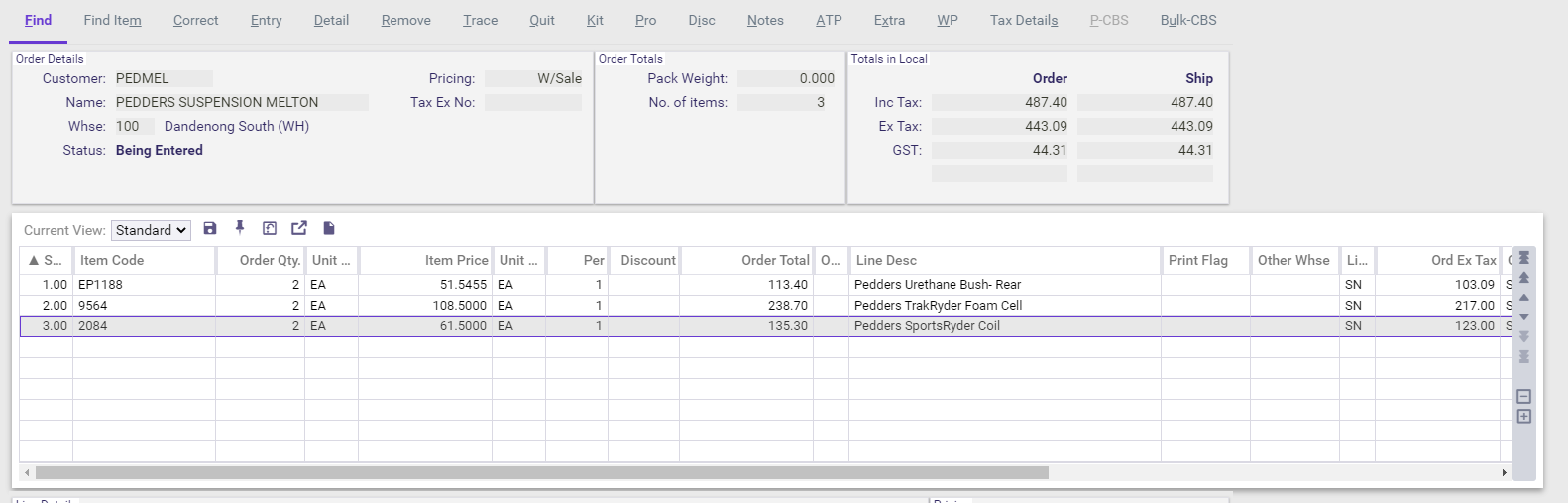
Task: Open the Disc option
Action: pos(702,20)
